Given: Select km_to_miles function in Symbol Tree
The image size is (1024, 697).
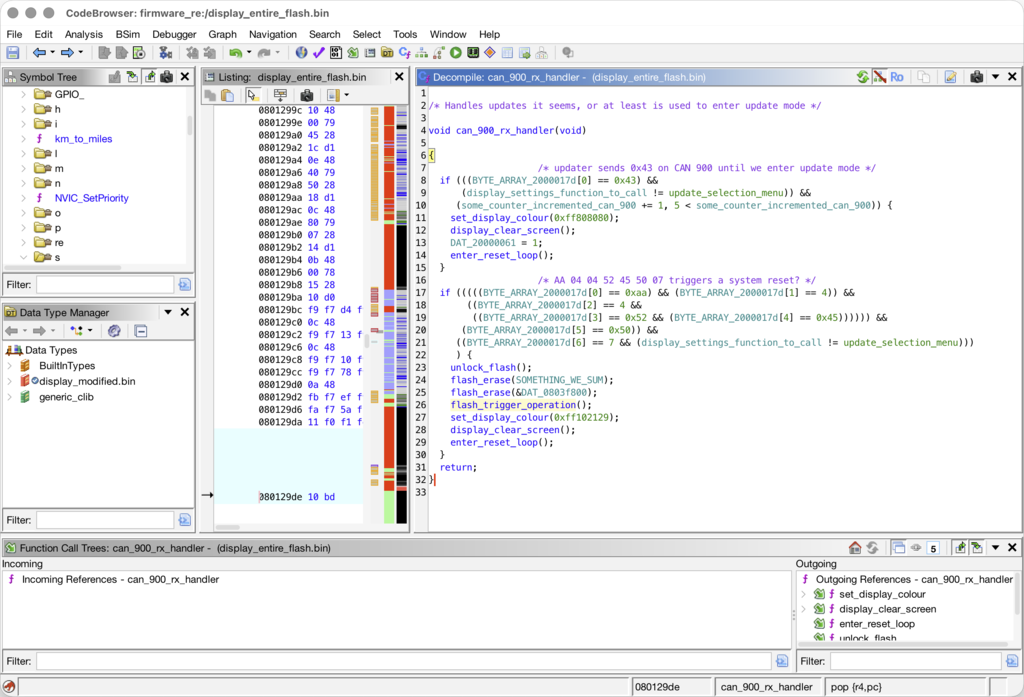Looking at the screenshot, I should (84, 139).
